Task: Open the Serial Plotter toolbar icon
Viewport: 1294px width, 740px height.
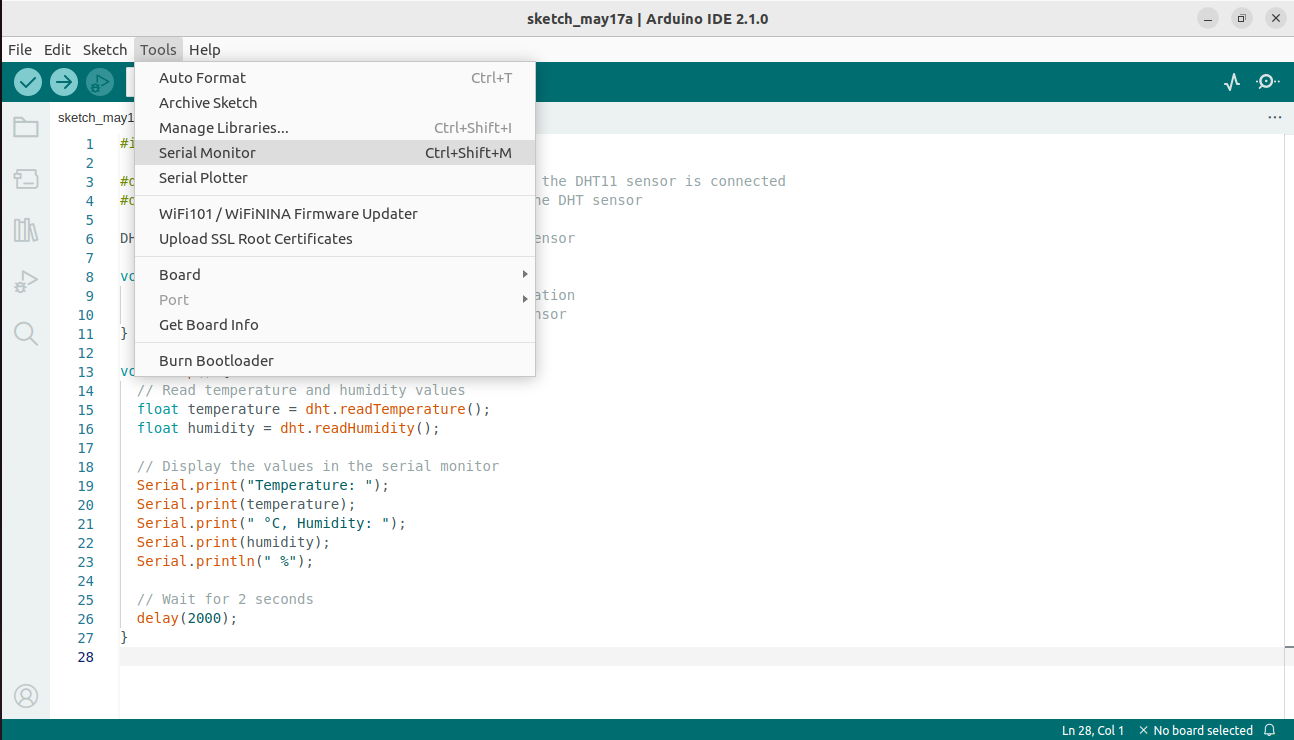Action: (x=1232, y=82)
